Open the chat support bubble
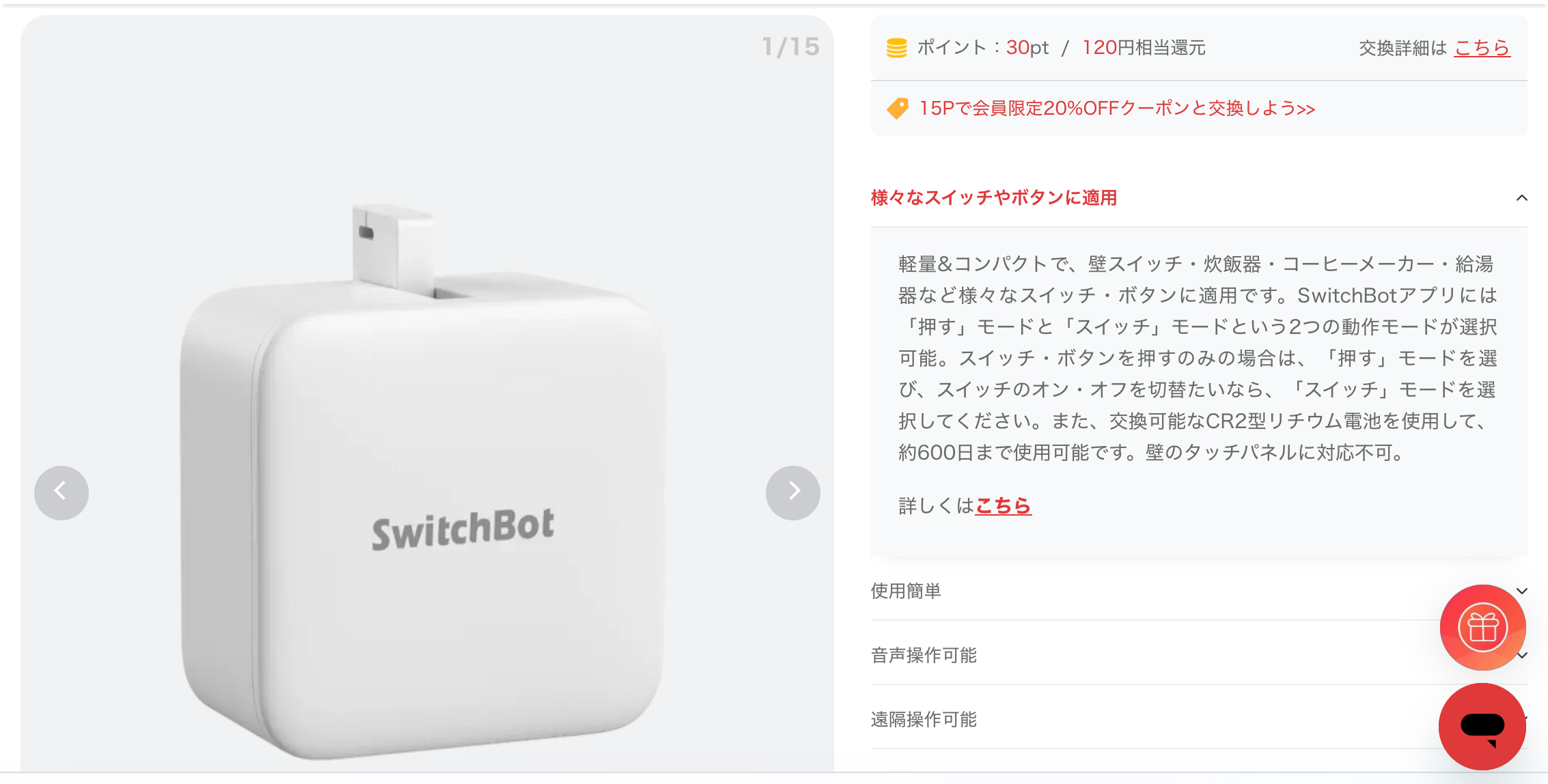1548x784 pixels. [x=1482, y=726]
